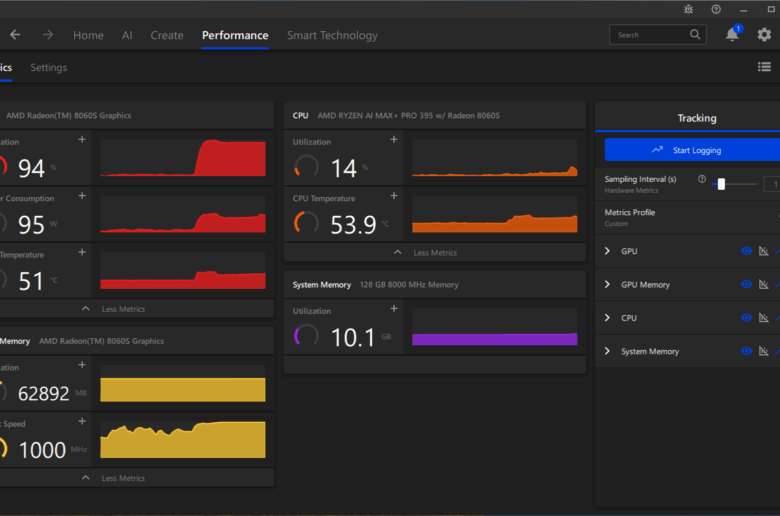
Task: Toggle GPU visibility eye icon
Action: point(746,251)
